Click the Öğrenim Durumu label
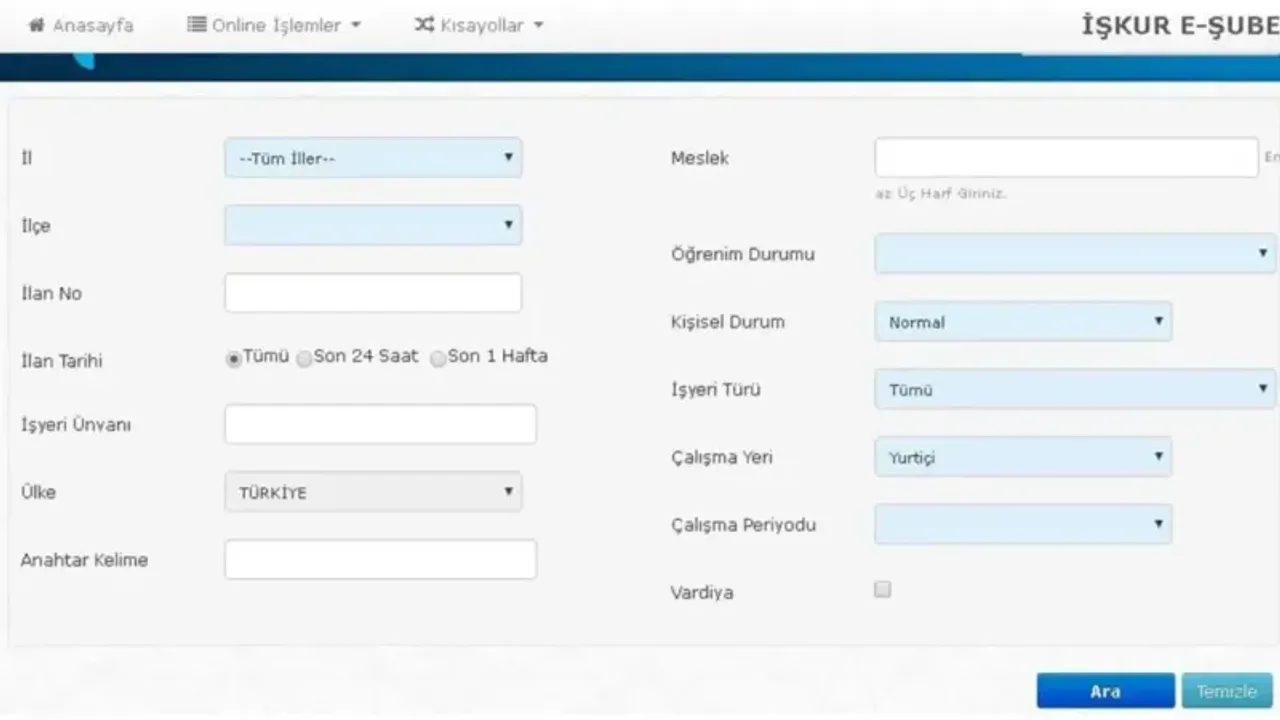1280x720 pixels. click(743, 254)
